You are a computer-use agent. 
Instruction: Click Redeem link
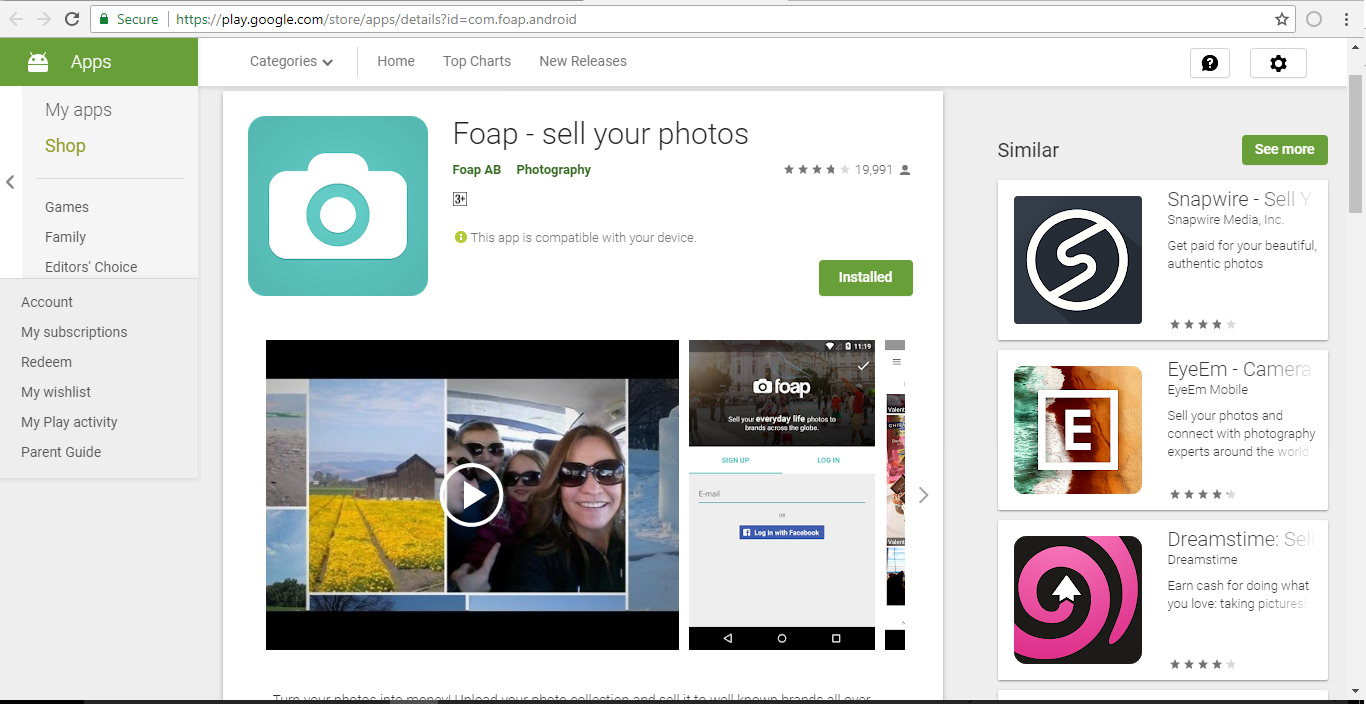[x=46, y=362]
